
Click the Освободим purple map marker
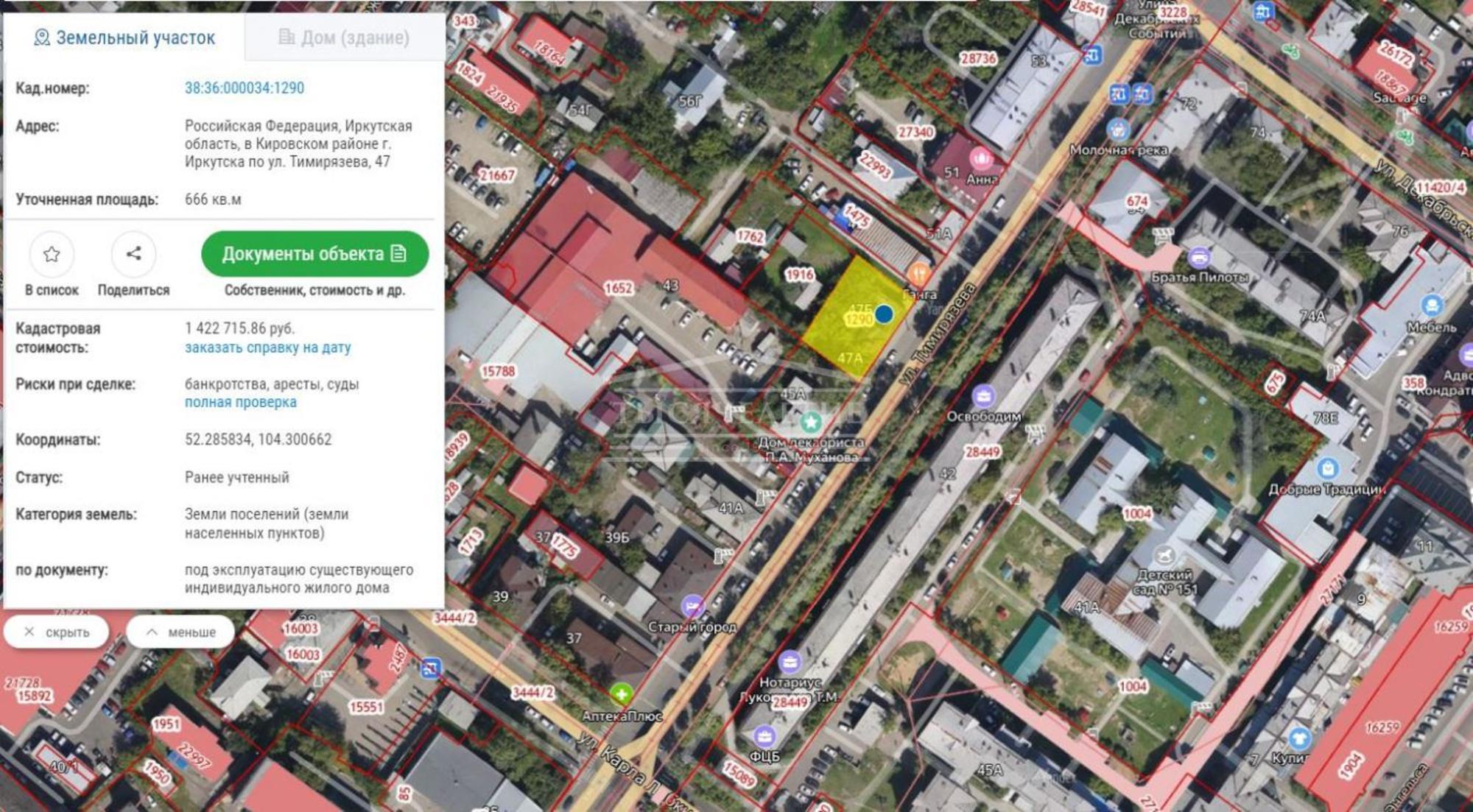point(983,397)
